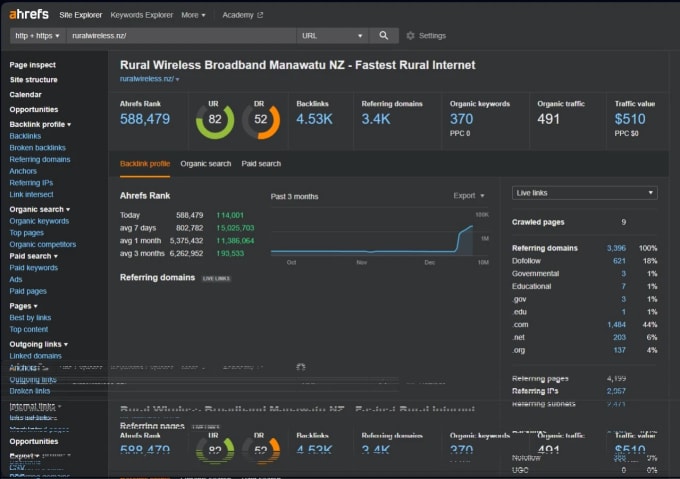Image resolution: width=680 pixels, height=479 pixels.
Task: Click Referring IPs count 2,557
Action: [616, 391]
